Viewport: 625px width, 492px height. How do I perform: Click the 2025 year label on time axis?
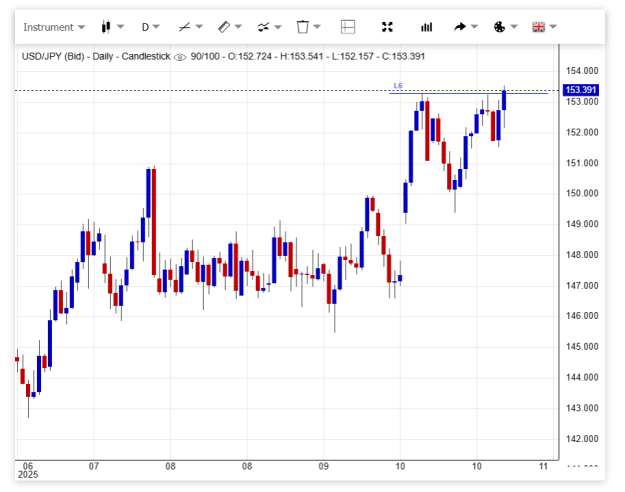coord(28,474)
